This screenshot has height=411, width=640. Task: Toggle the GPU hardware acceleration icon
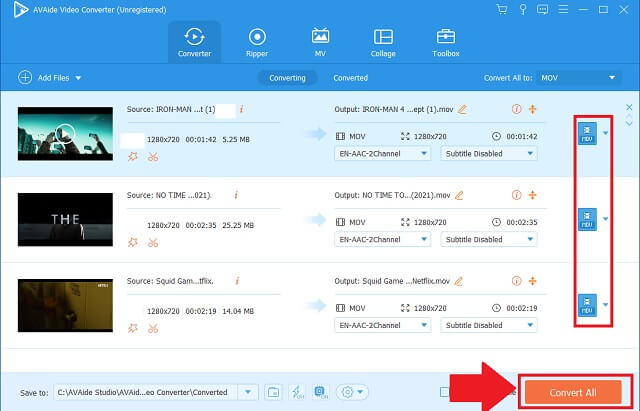[321, 392]
